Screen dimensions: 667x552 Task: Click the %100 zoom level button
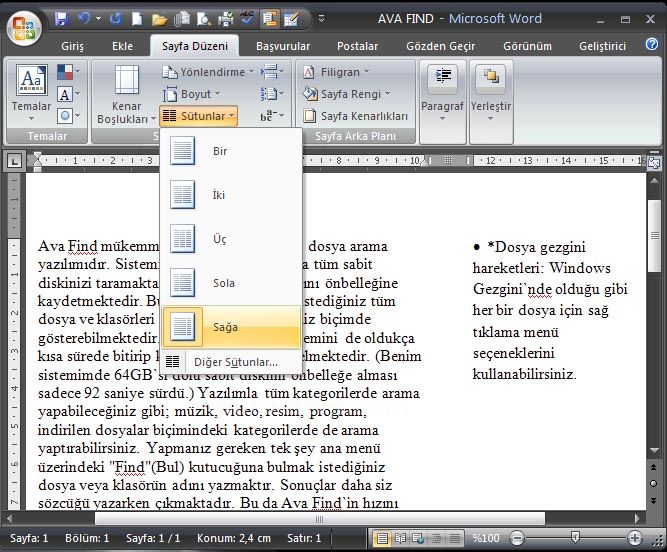(x=486, y=538)
